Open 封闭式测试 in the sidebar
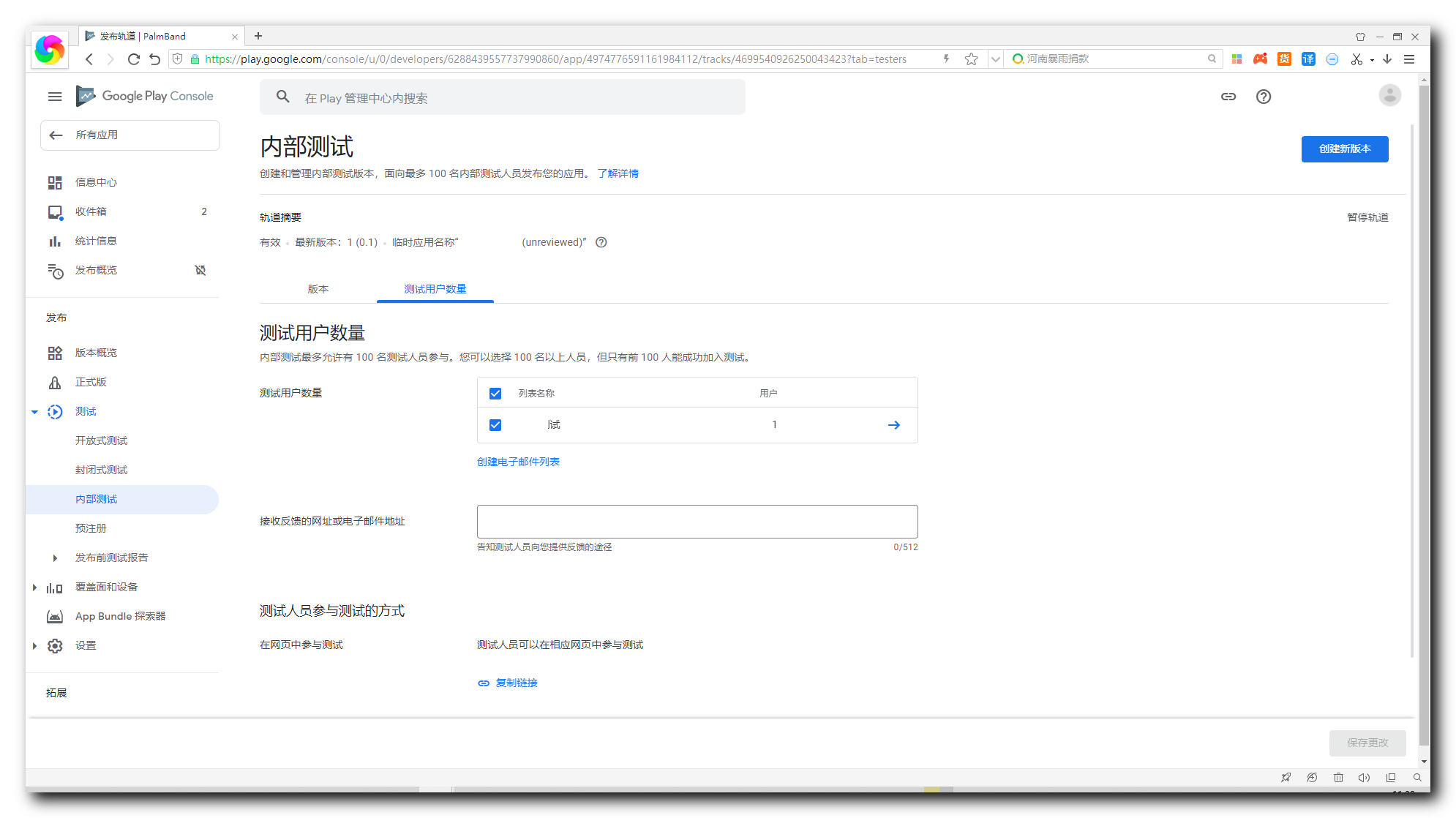This screenshot has width=1456, height=818. [x=101, y=470]
